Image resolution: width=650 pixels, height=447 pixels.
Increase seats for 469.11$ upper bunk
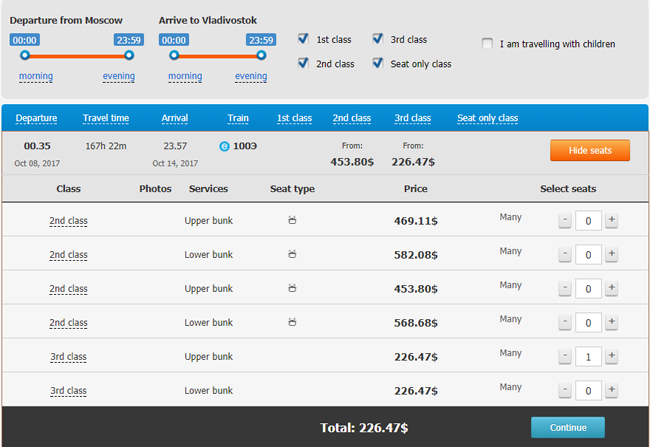pyautogui.click(x=611, y=221)
